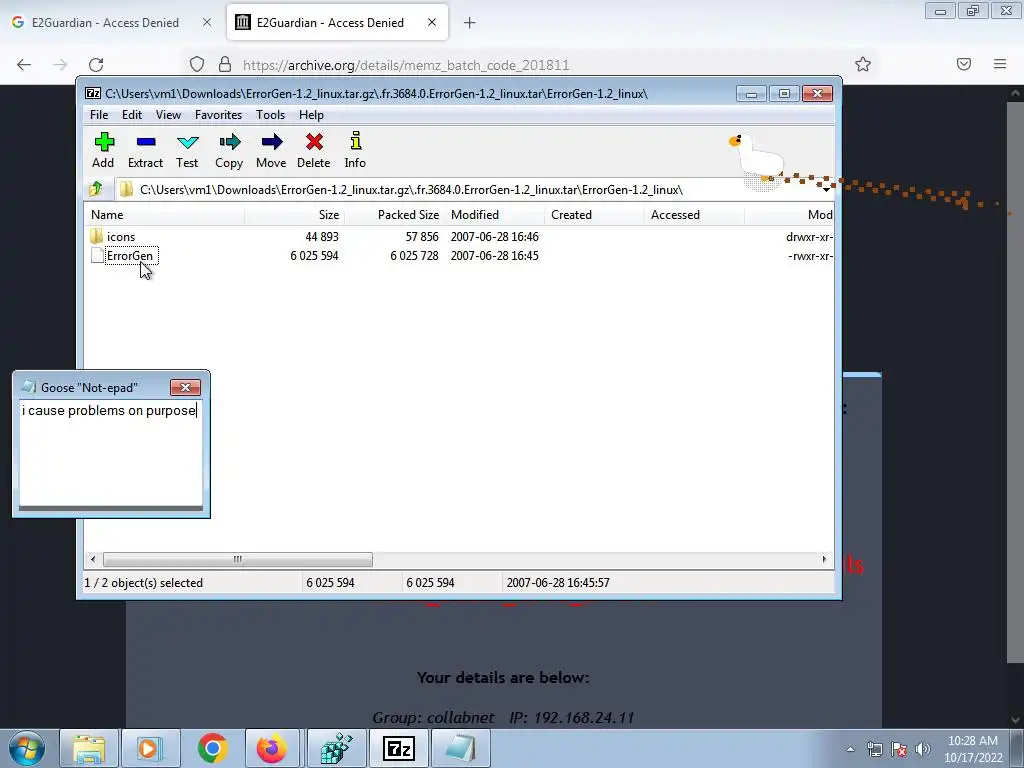Image resolution: width=1024 pixels, height=768 pixels.
Task: Click the Action Center flag tray icon
Action: pos(899,749)
